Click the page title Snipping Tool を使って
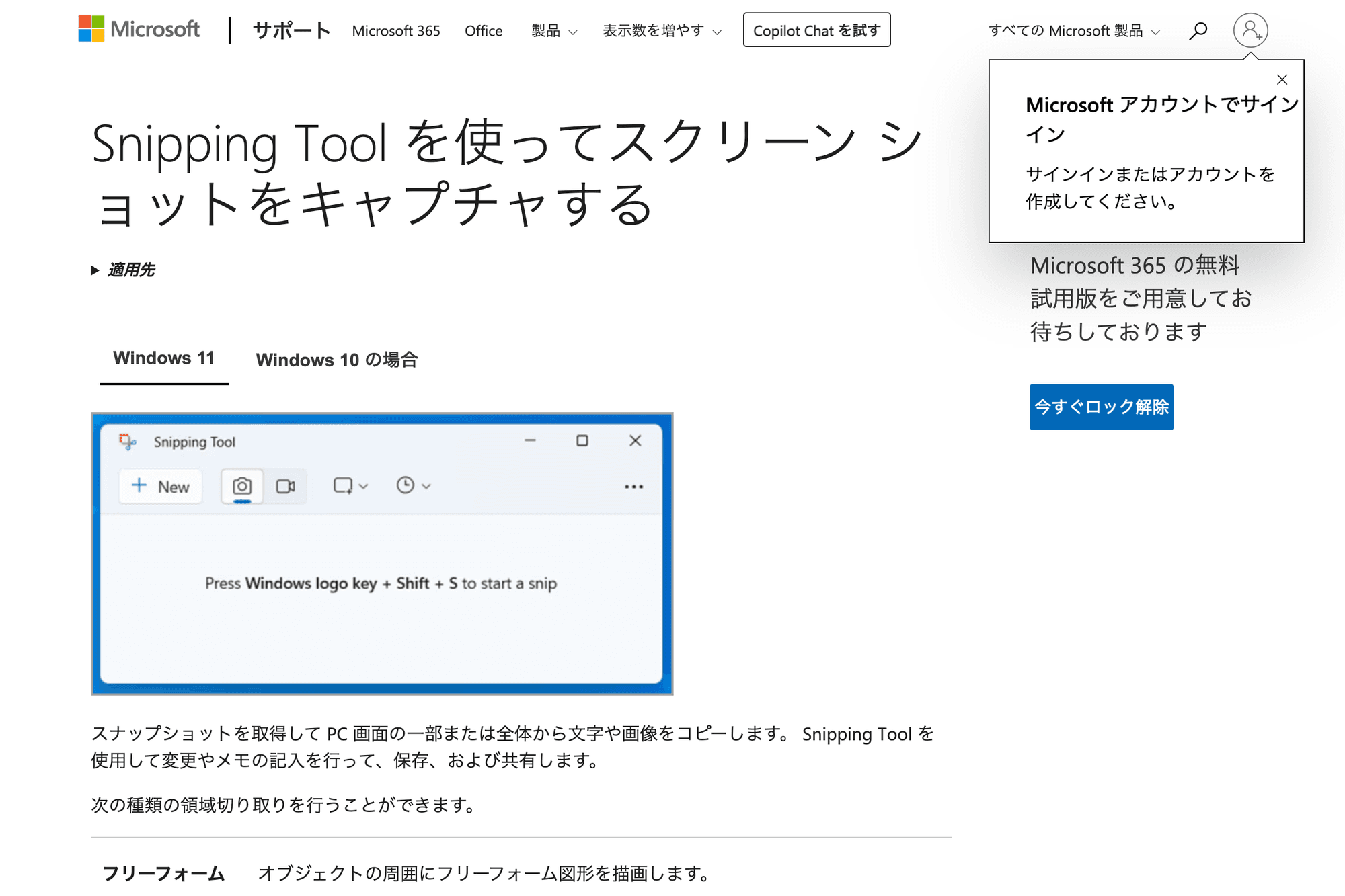Viewport: 1345px width, 896px height. point(508,173)
